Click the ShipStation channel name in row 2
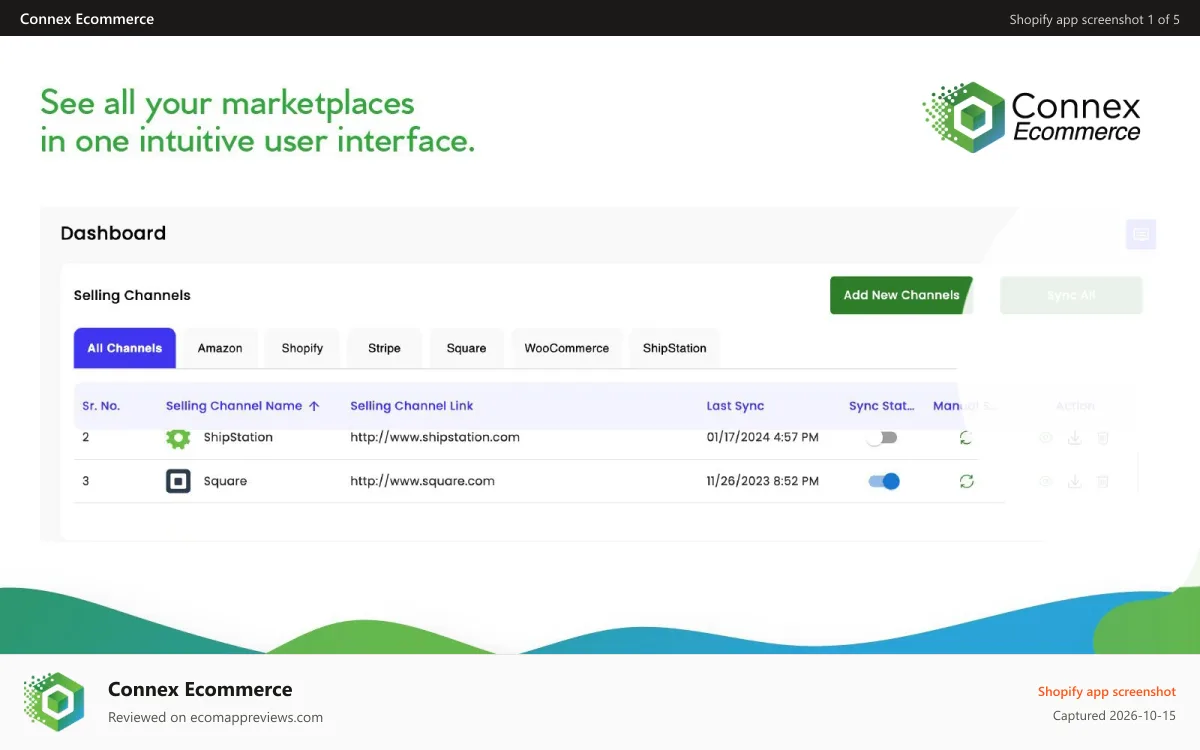Image resolution: width=1200 pixels, height=750 pixels. (238, 437)
